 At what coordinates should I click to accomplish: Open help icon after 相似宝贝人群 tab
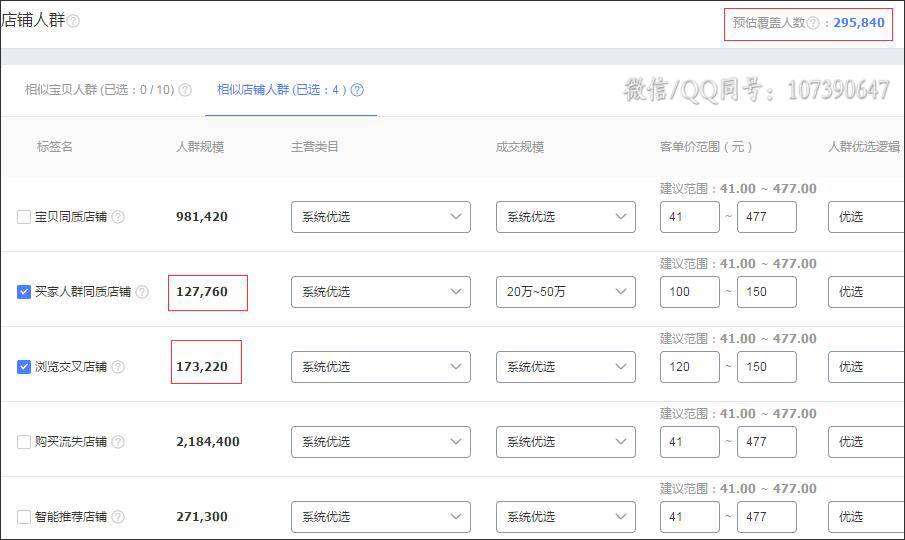pos(185,89)
